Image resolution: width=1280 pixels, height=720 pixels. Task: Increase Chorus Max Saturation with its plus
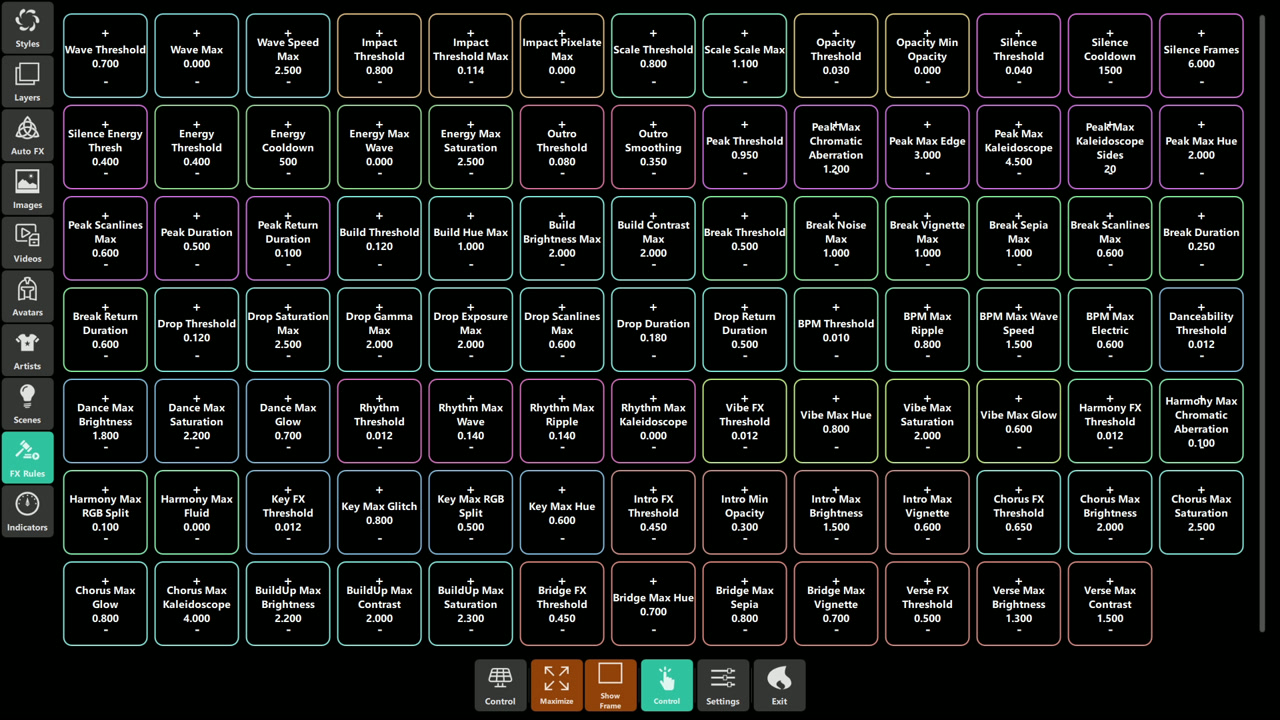tap(1201, 491)
